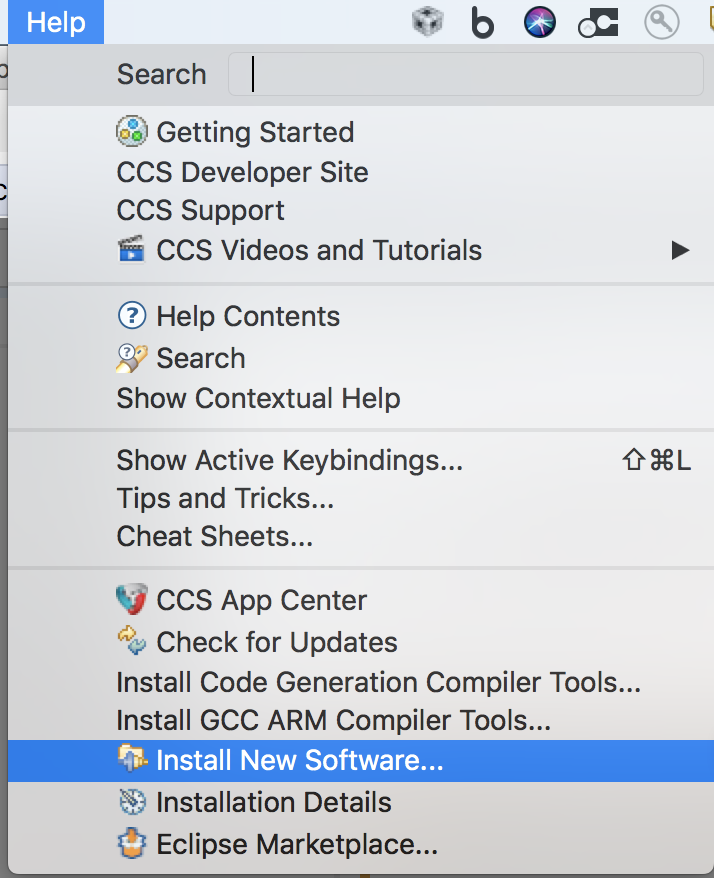Click the Eclipse Marketplace icon
The image size is (714, 878).
132,844
